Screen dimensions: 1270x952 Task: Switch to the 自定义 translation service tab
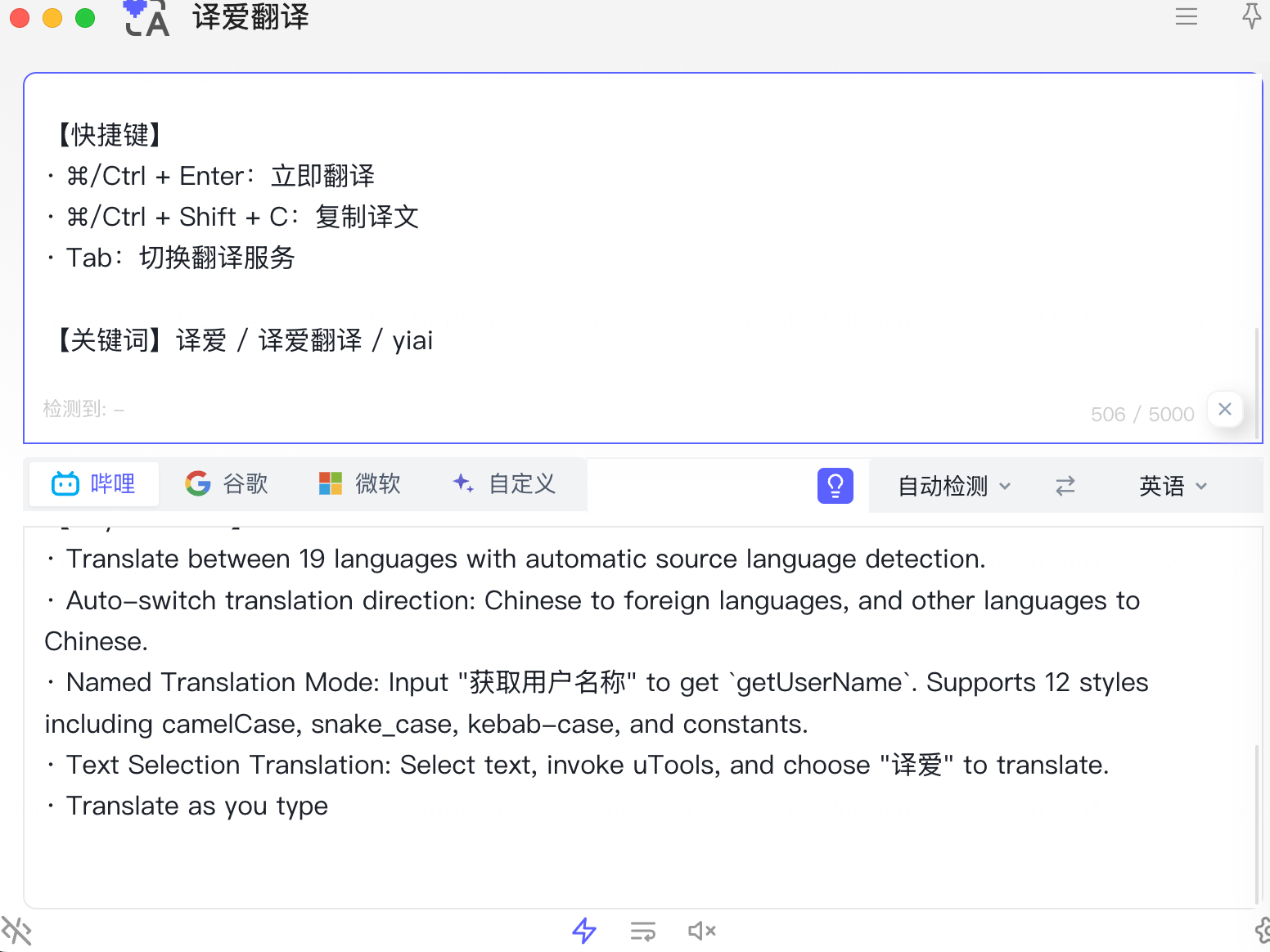504,484
